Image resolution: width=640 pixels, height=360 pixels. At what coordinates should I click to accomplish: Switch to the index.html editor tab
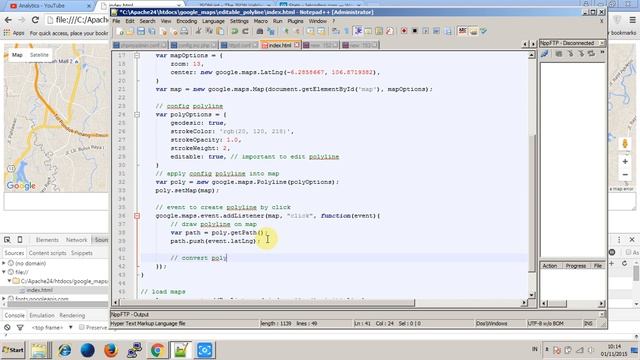coord(280,45)
